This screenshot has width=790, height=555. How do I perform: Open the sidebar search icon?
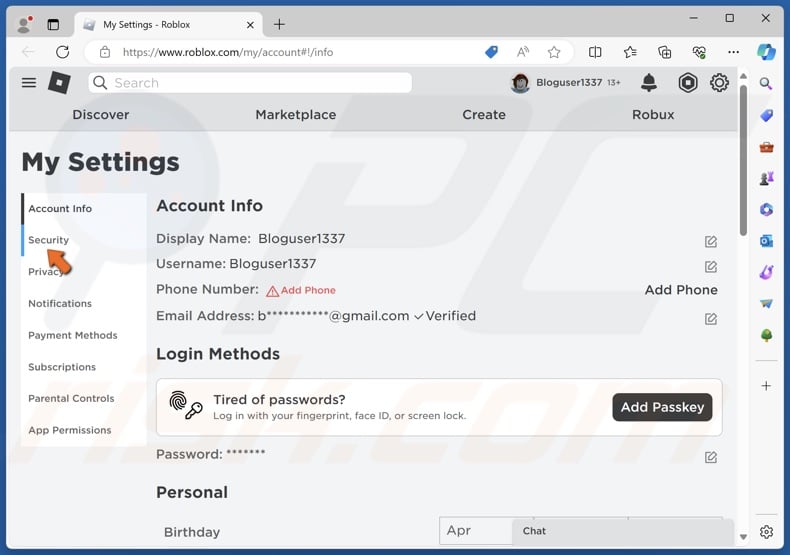tap(766, 84)
